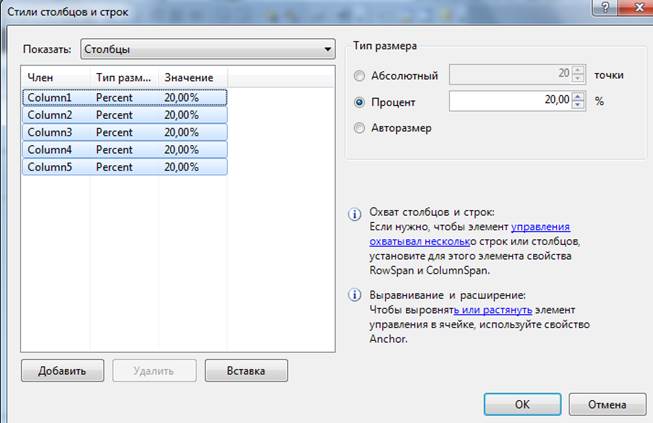Click info icon beside Охват столбцов и строк
Image resolution: width=653 pixels, height=423 pixels.
coord(354,214)
